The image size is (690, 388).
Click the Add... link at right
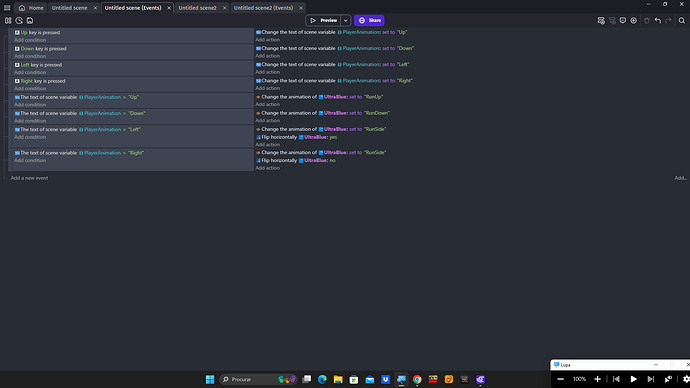point(681,178)
